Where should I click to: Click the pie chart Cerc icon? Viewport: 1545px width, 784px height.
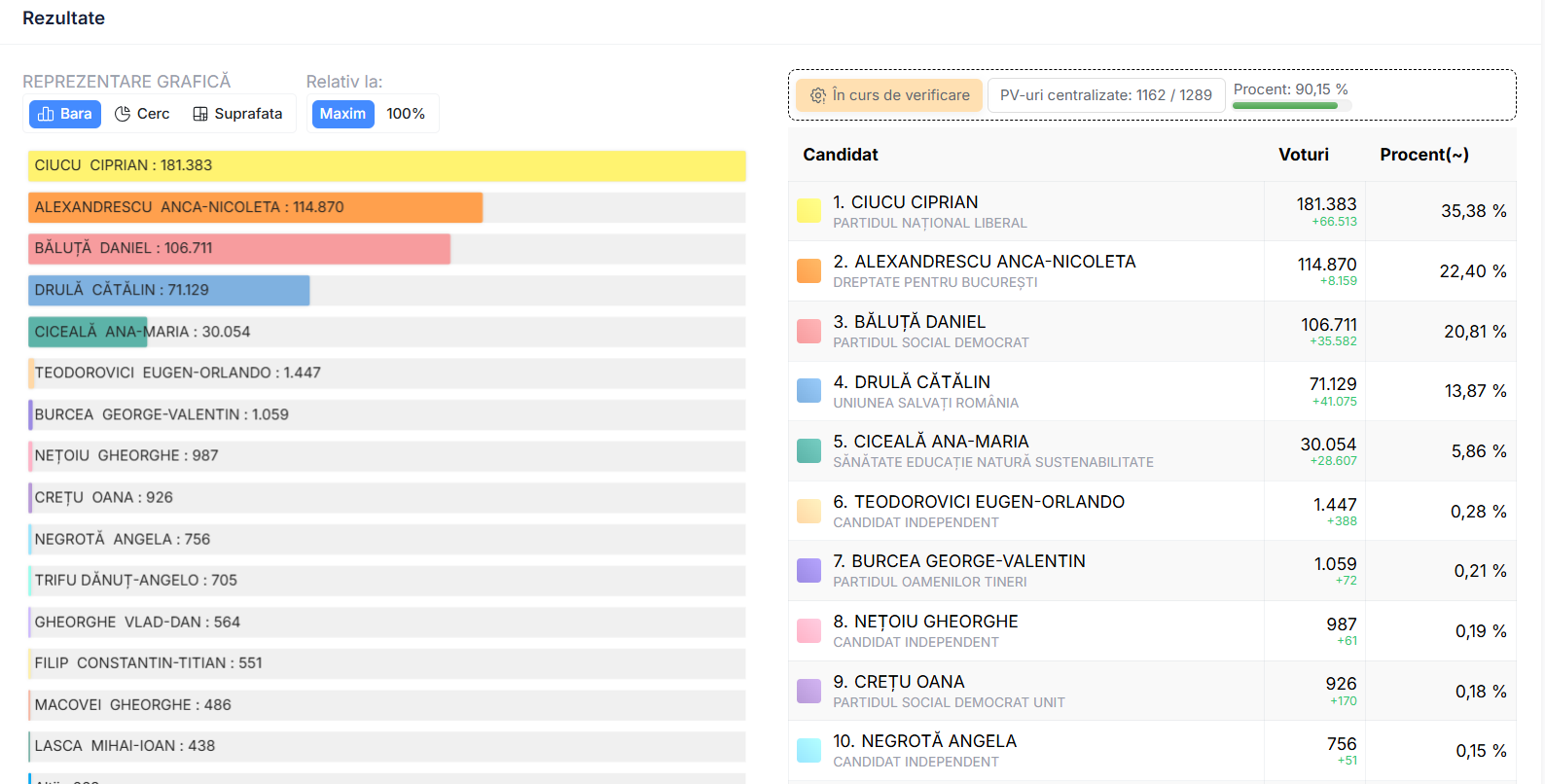(123, 114)
